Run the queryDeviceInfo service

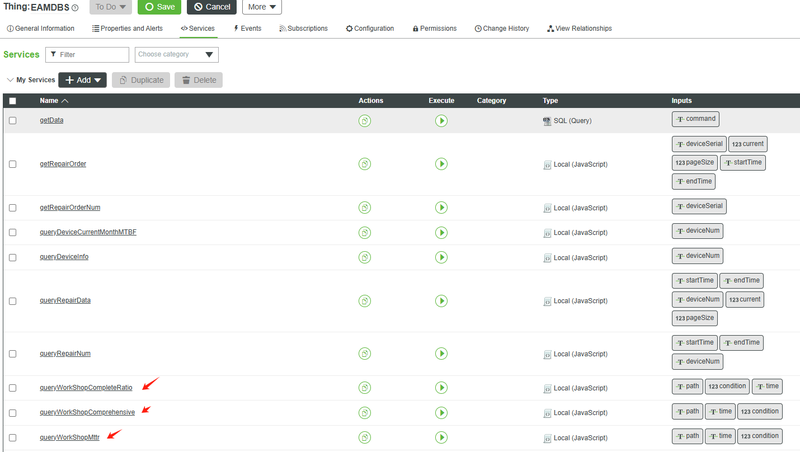tap(441, 258)
